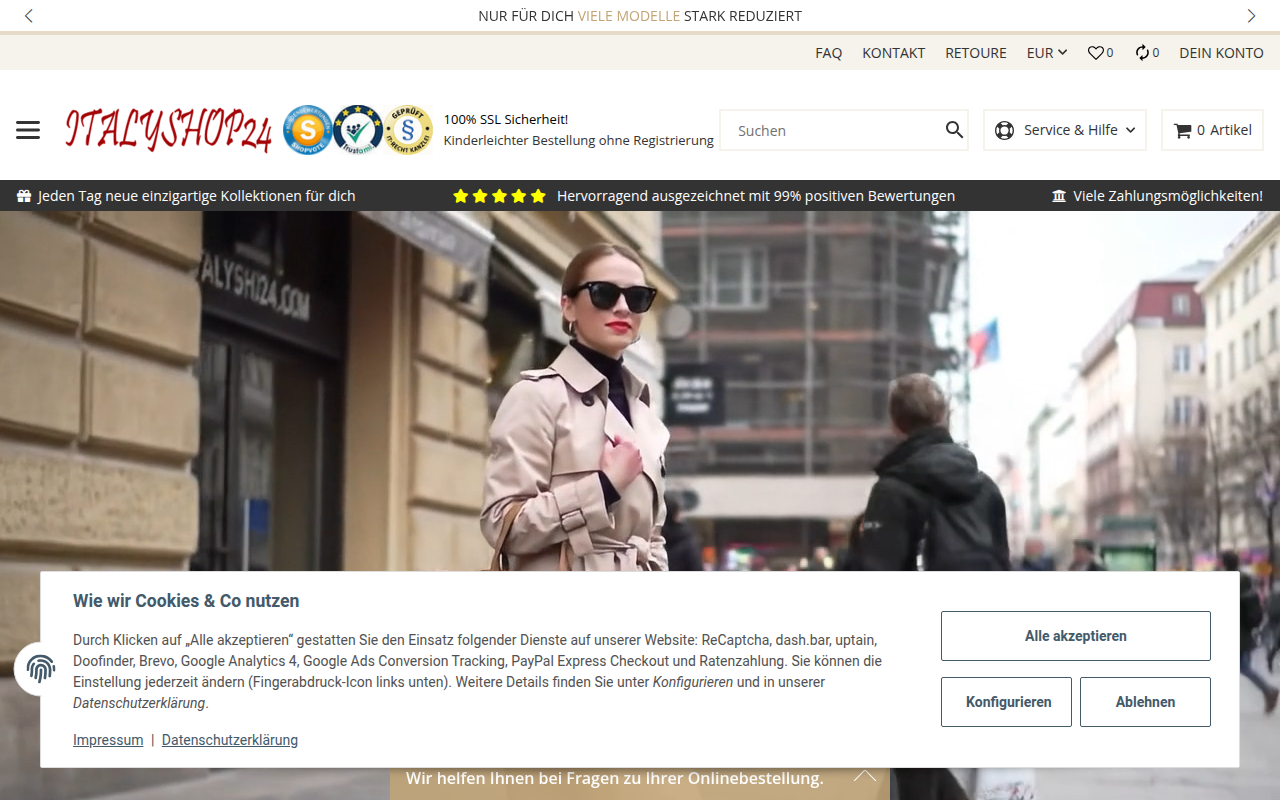Expand the Service & Hilfe dropdown

pyautogui.click(x=1065, y=130)
